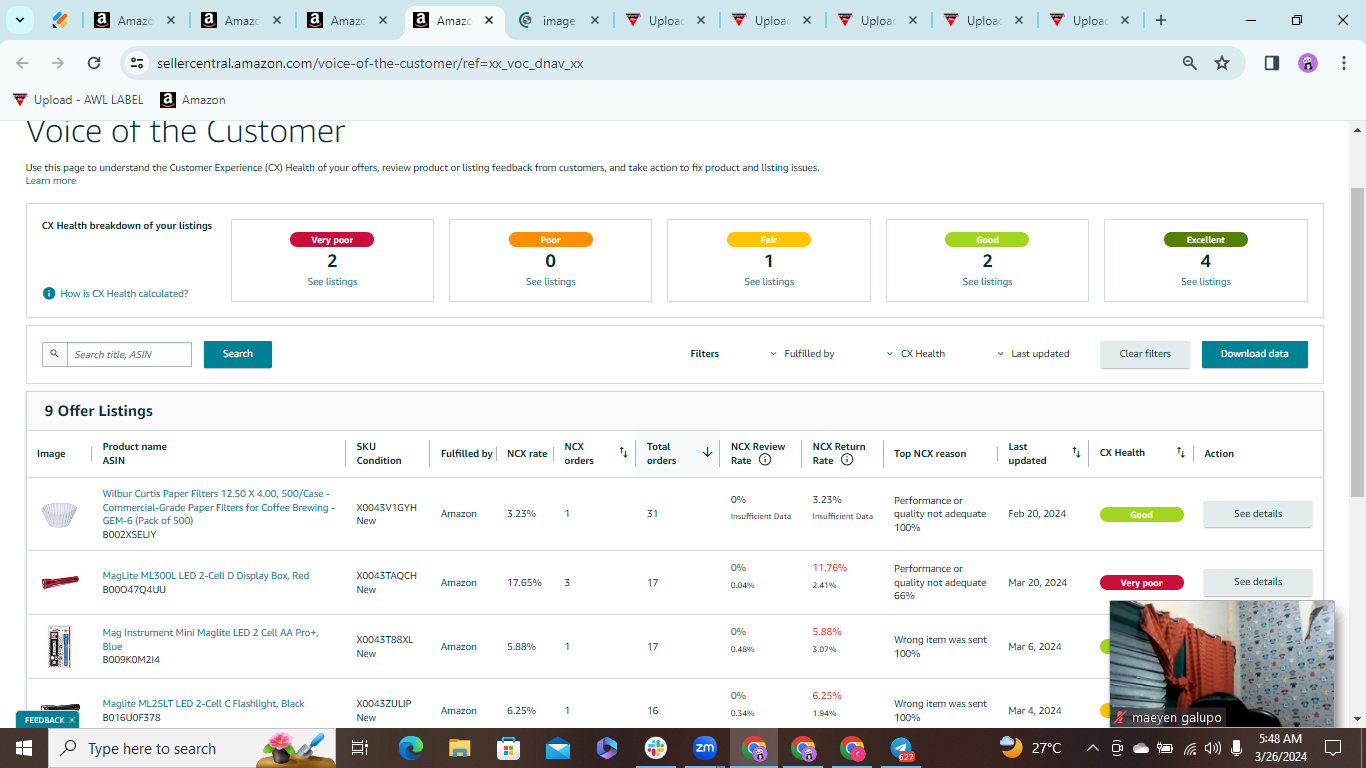Reload the Seller Central page
This screenshot has height=768, width=1366.
pyautogui.click(x=94, y=63)
